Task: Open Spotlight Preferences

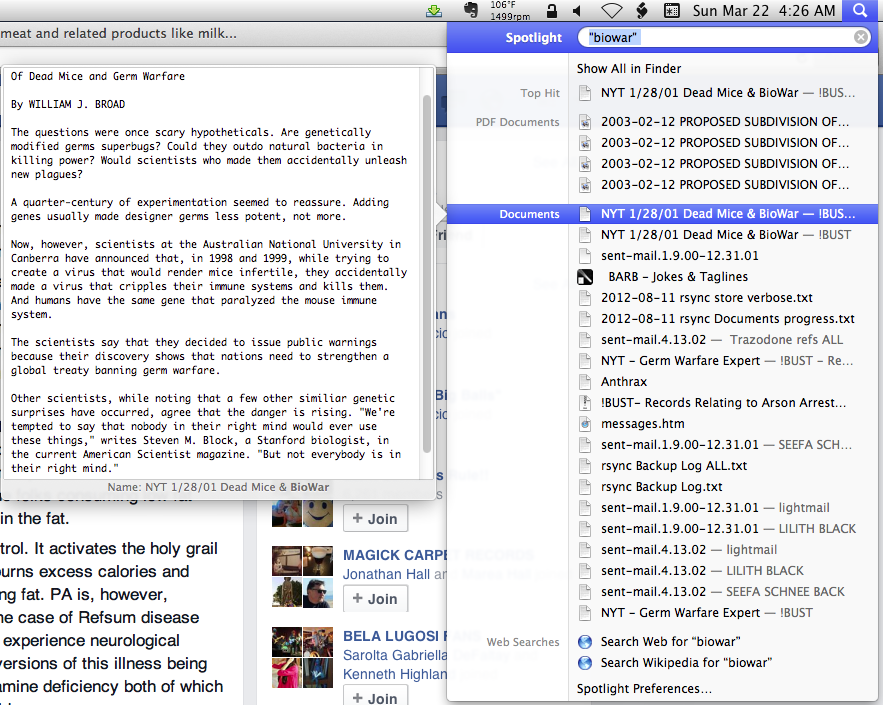Action: tap(644, 689)
